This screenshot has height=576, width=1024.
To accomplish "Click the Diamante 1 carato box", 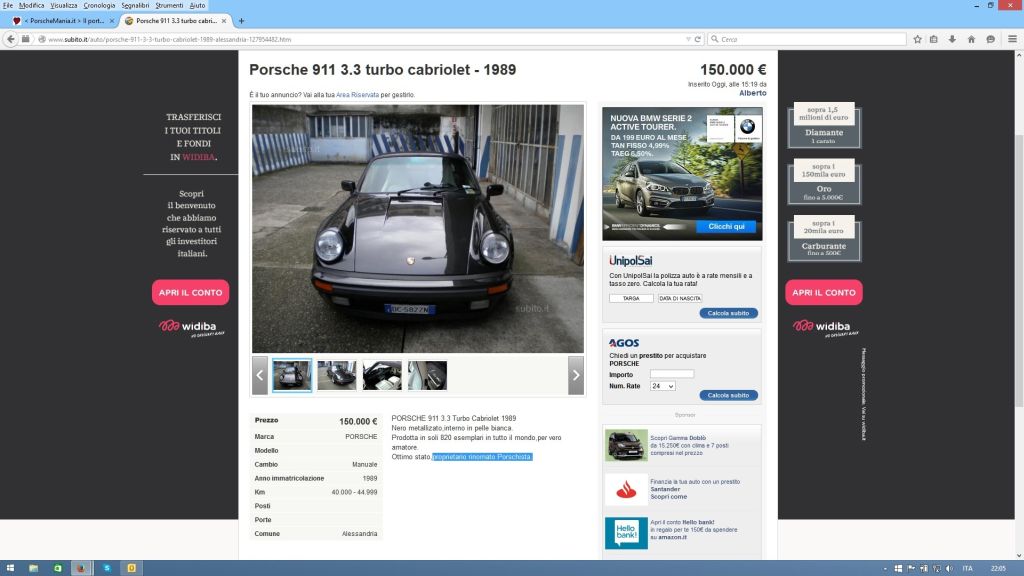I will click(x=824, y=125).
